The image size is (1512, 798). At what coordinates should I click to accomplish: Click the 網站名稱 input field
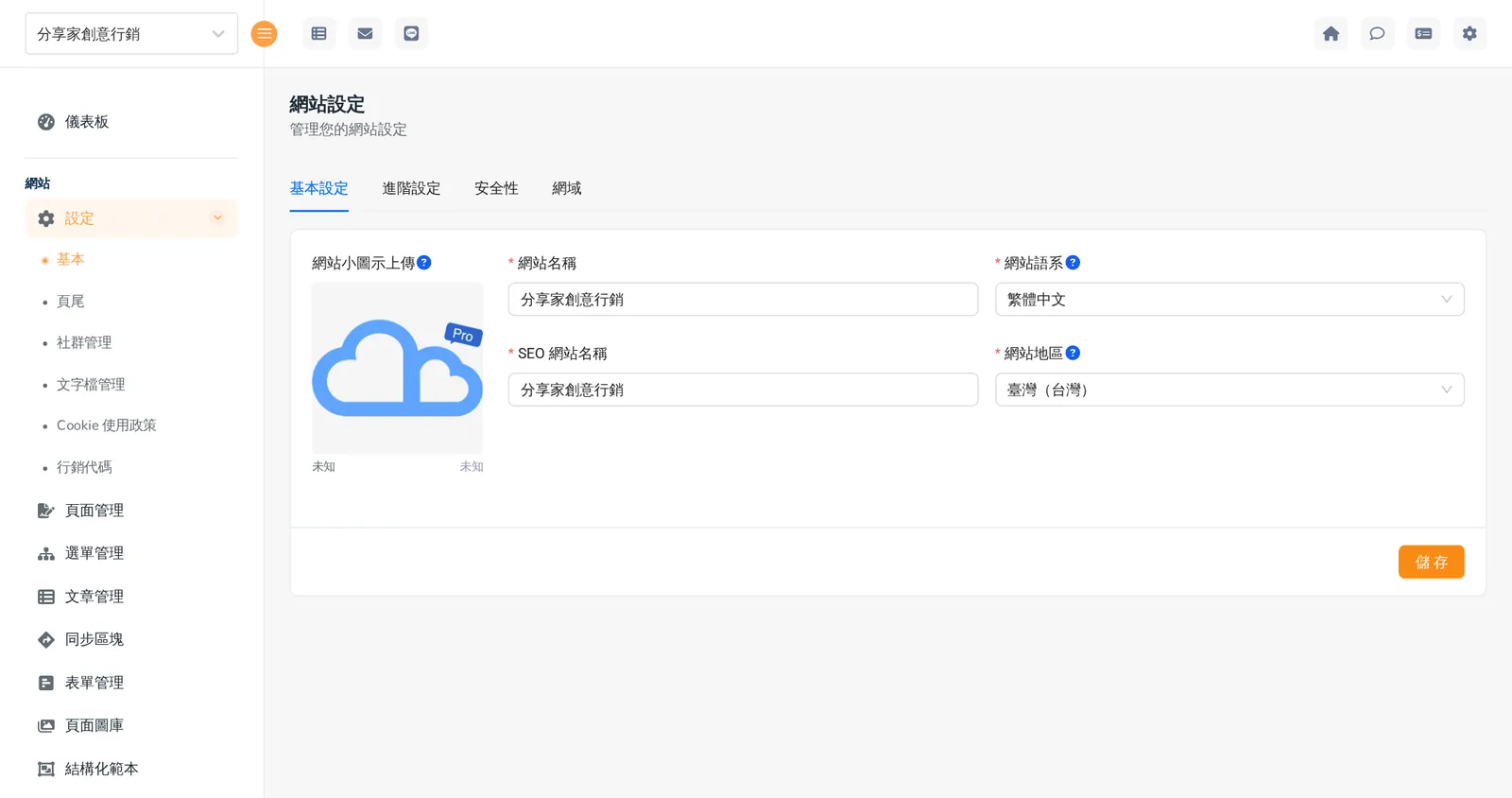743,300
